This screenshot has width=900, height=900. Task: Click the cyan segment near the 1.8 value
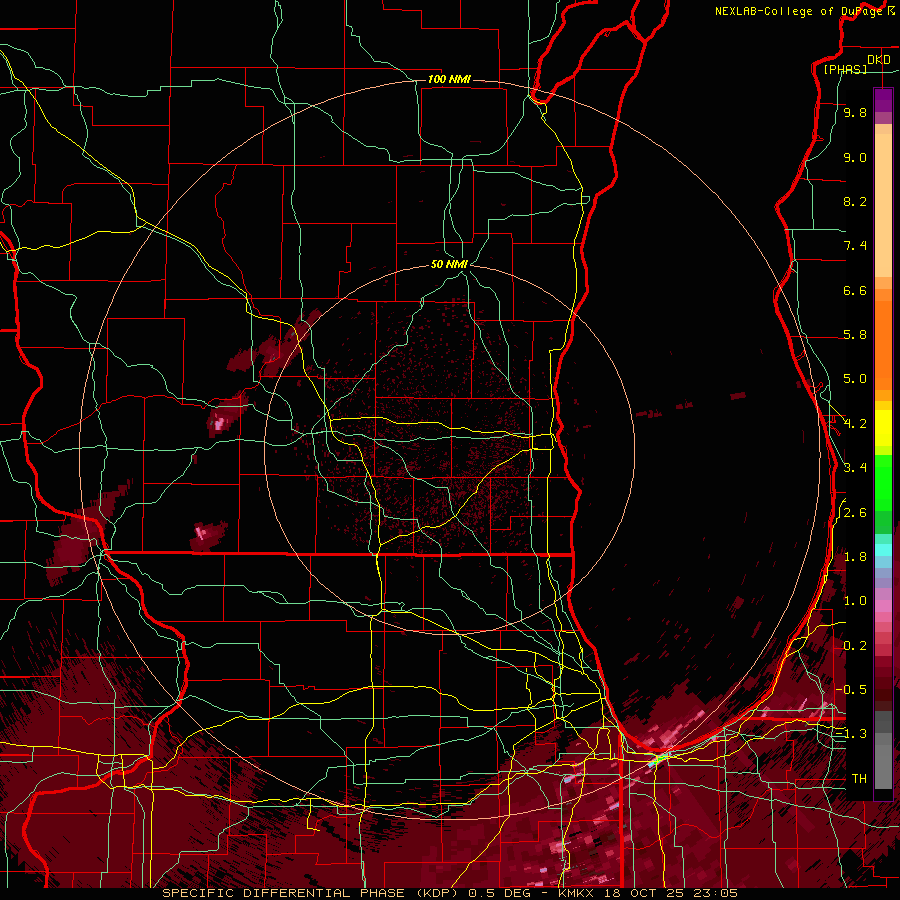(x=883, y=550)
